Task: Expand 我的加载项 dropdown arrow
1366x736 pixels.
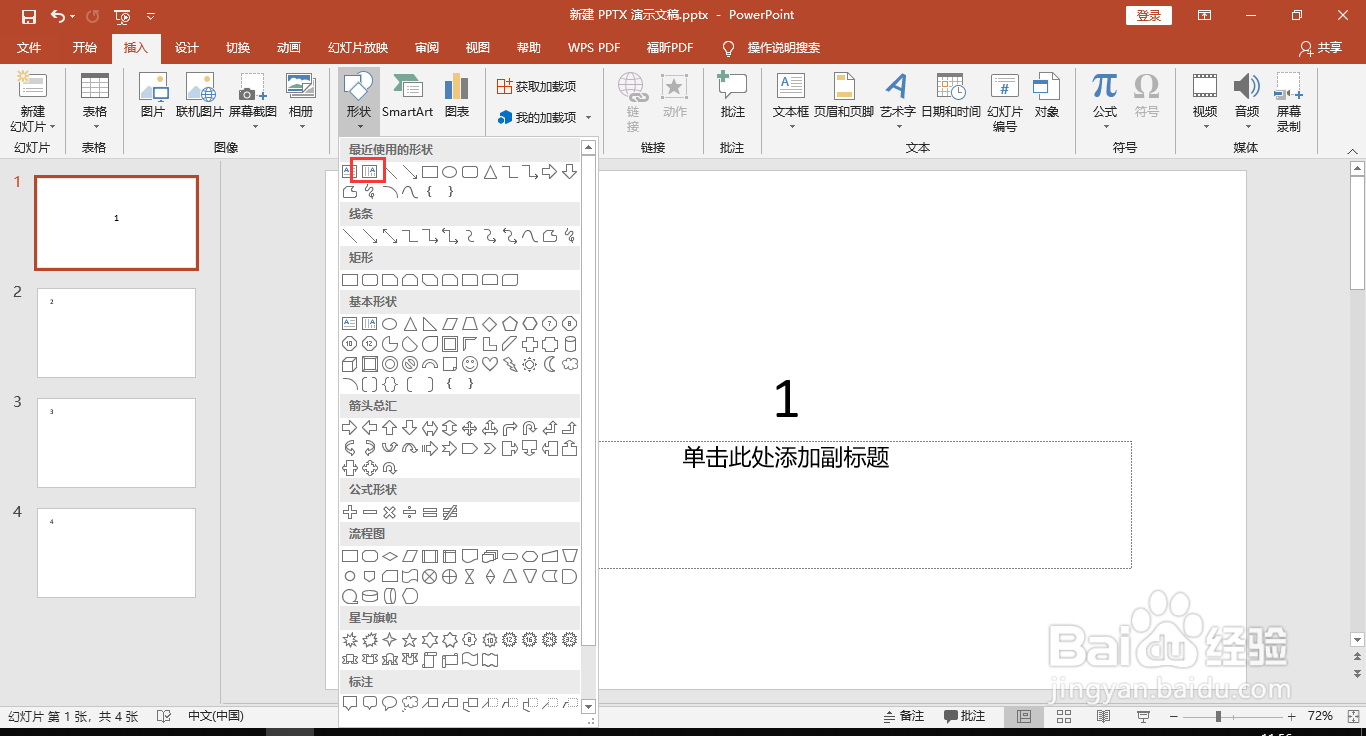Action: (588, 118)
